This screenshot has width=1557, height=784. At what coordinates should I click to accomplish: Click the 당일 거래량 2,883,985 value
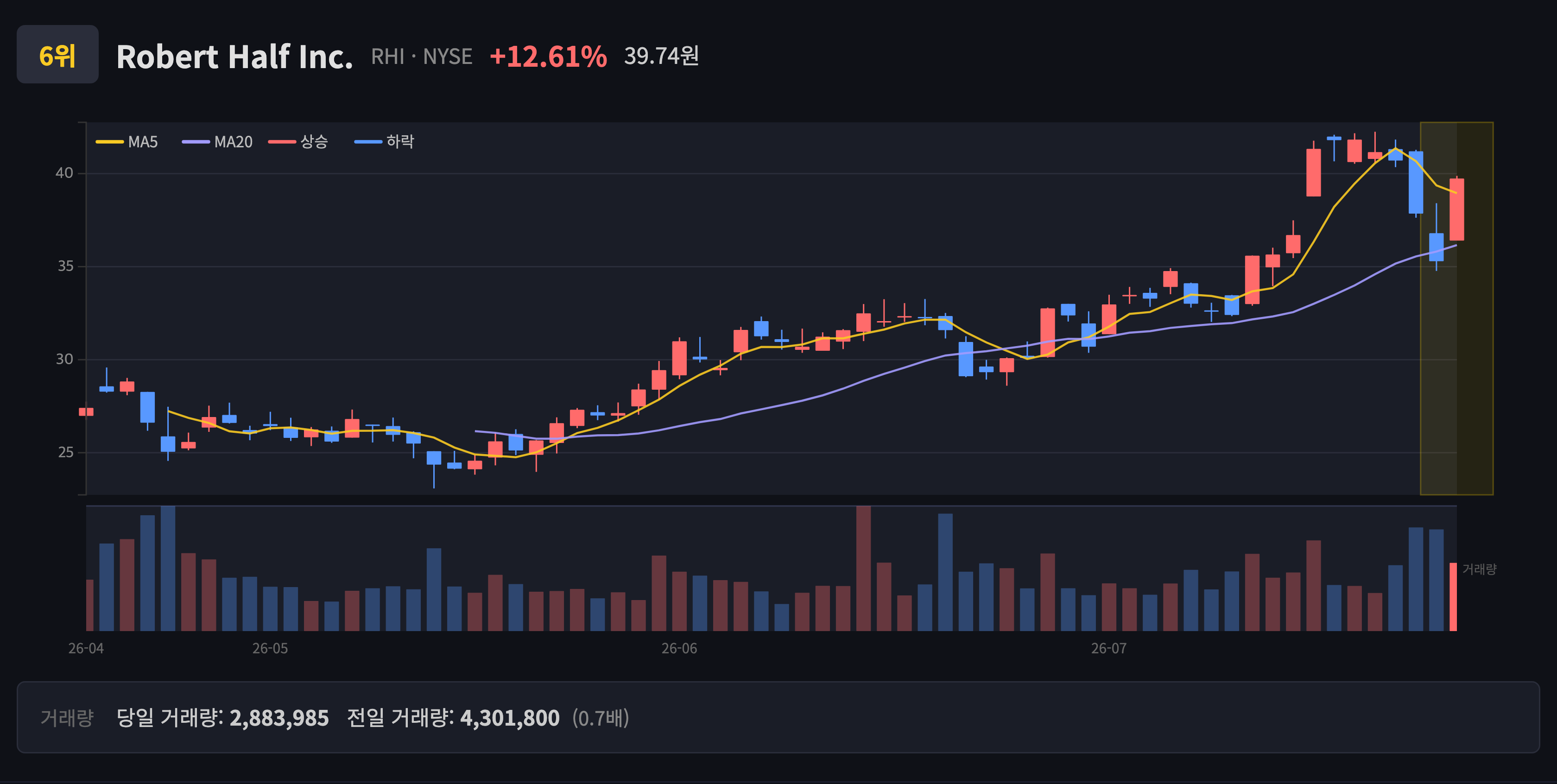[279, 718]
